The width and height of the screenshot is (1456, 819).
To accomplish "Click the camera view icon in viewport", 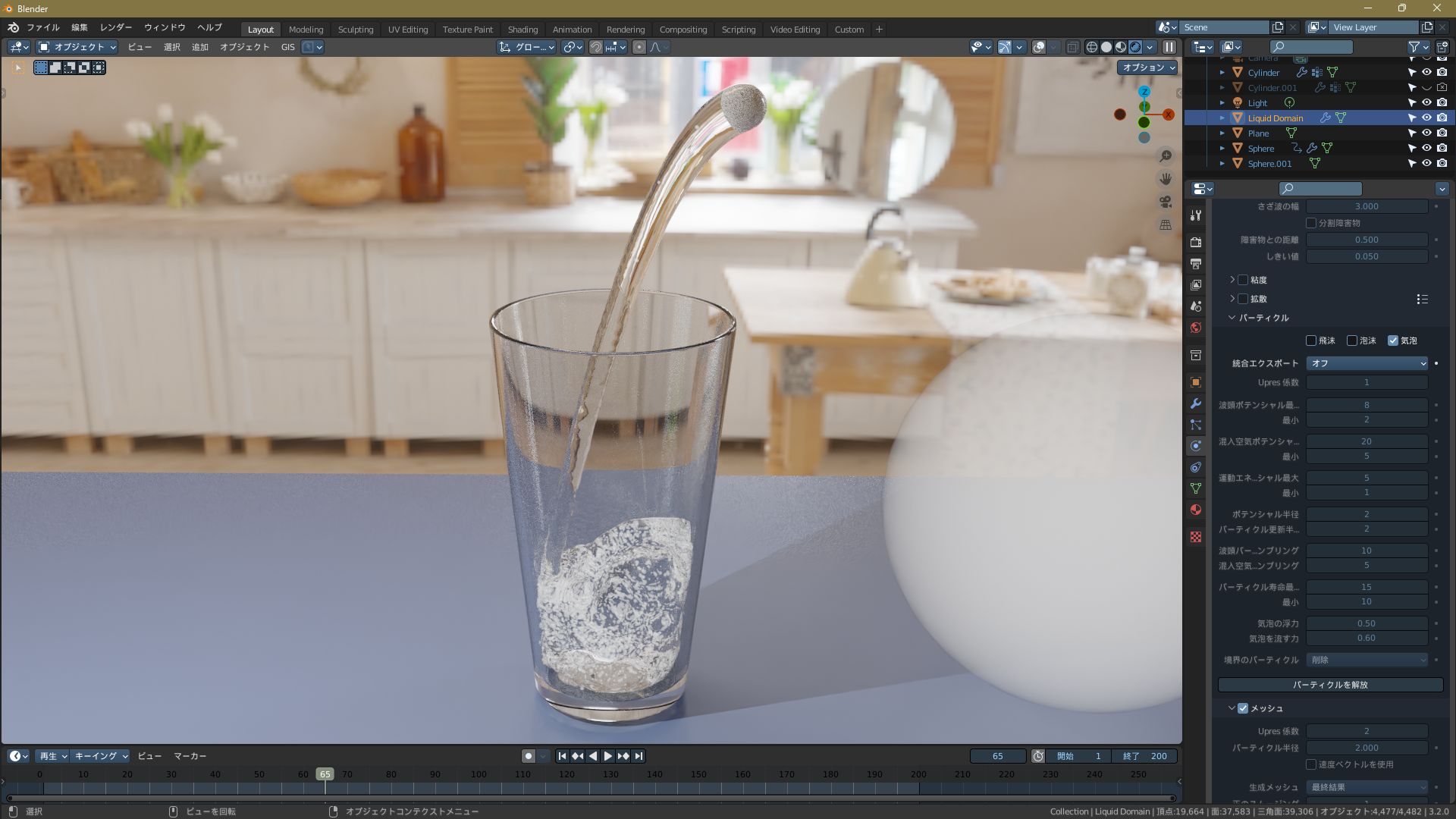I will (1166, 202).
